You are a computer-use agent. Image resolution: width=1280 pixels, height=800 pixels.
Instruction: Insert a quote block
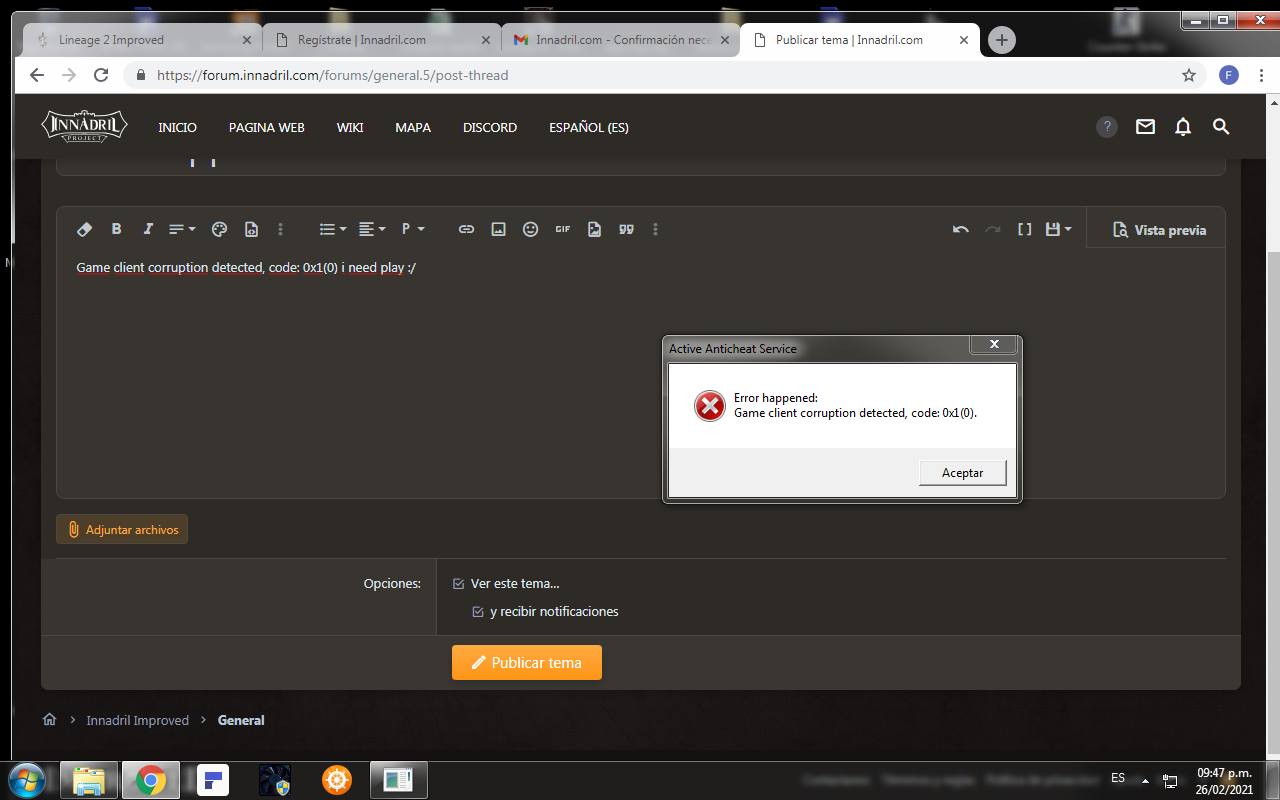627,229
